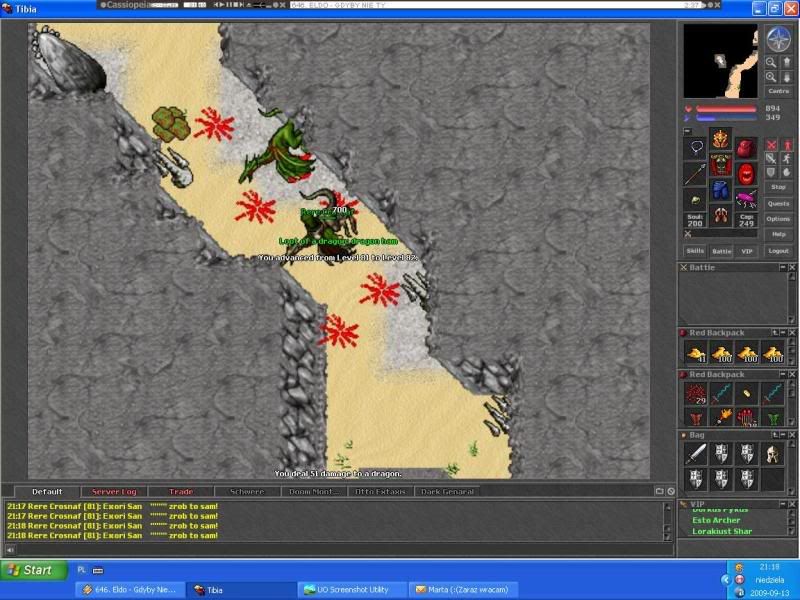Minimize the Bag container
Image resolution: width=800 pixels, height=600 pixels.
[x=783, y=435]
